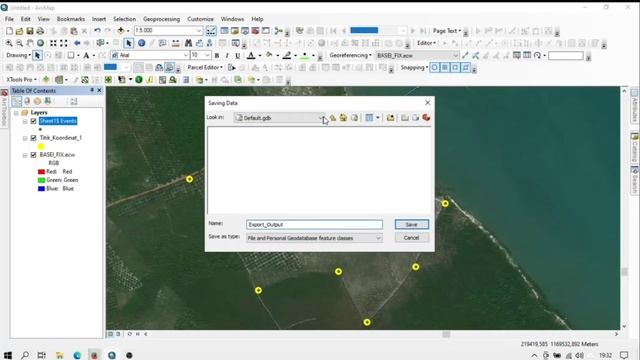The width and height of the screenshot is (640, 360).
Task: Open the File menu
Action: [x=9, y=19]
